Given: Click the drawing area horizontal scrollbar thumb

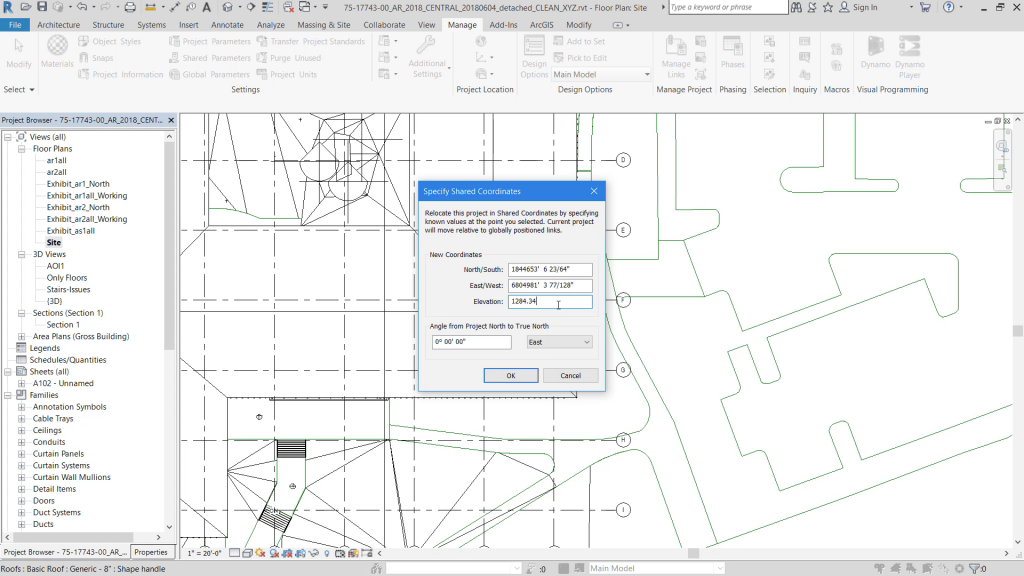Looking at the screenshot, I should click(x=694, y=553).
